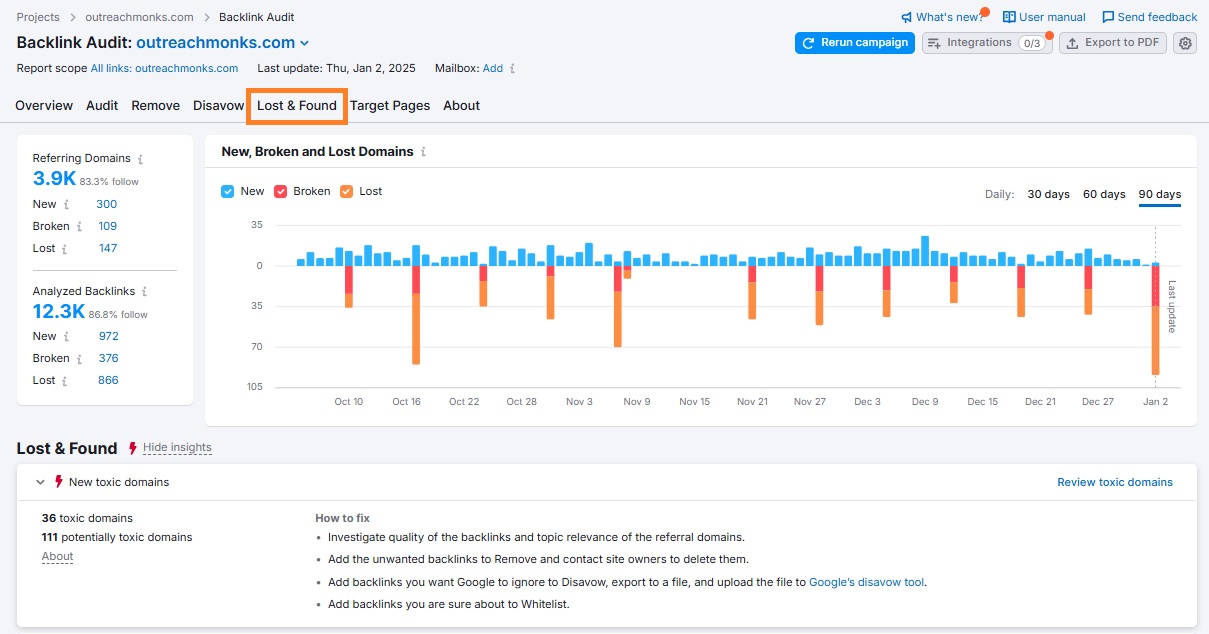This screenshot has width=1209, height=634.
Task: Open Google's disavow tool link
Action: point(867,582)
